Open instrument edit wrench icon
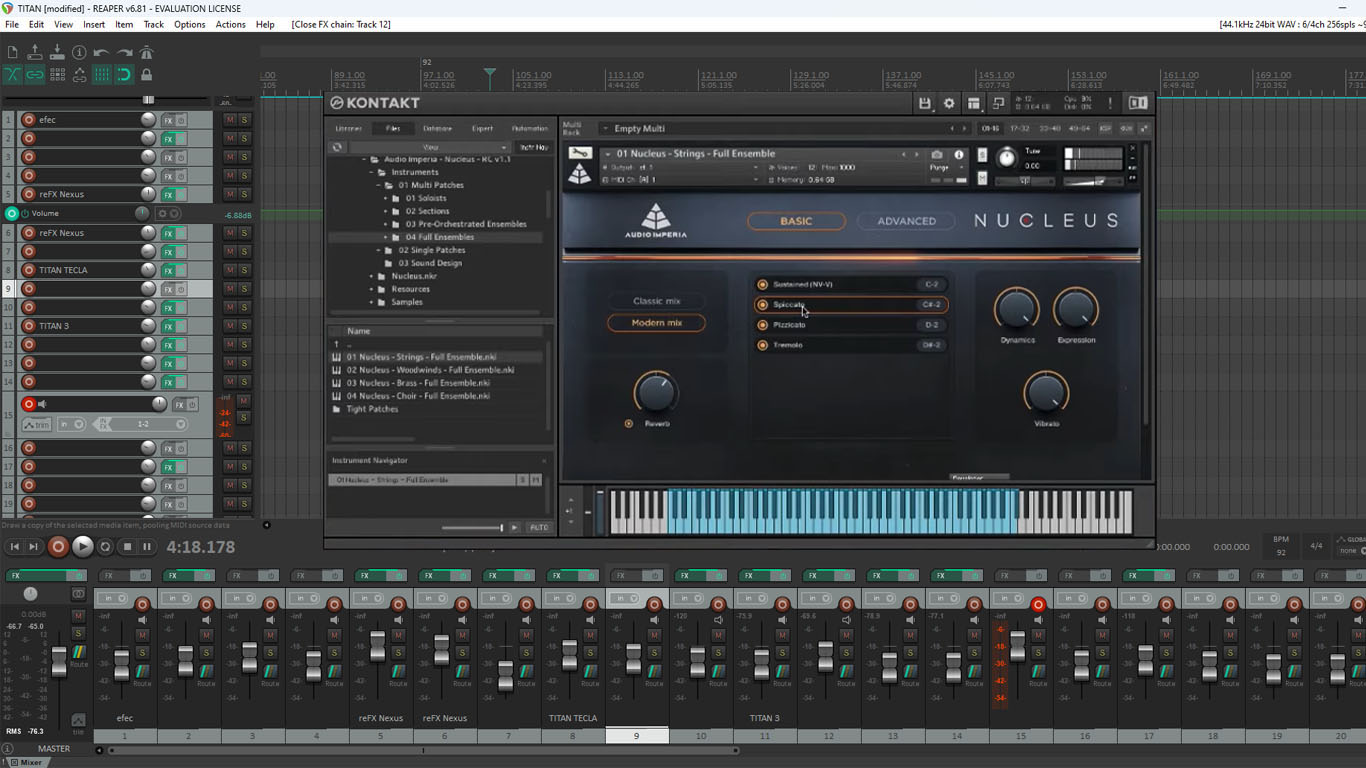This screenshot has width=1366, height=768. tap(580, 154)
